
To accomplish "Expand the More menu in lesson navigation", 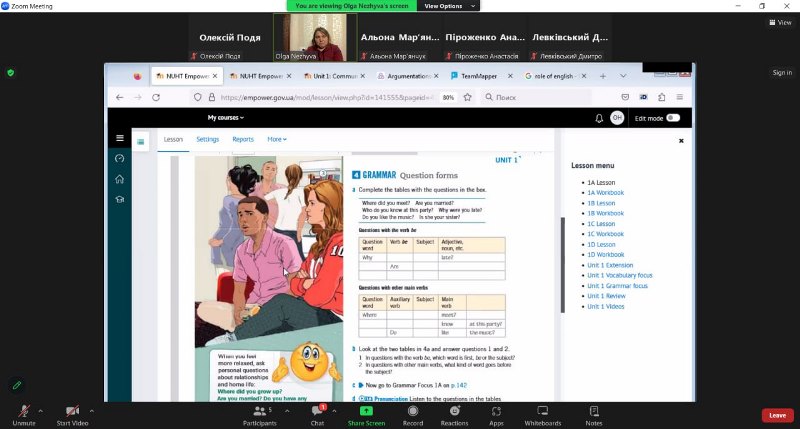I will 277,140.
